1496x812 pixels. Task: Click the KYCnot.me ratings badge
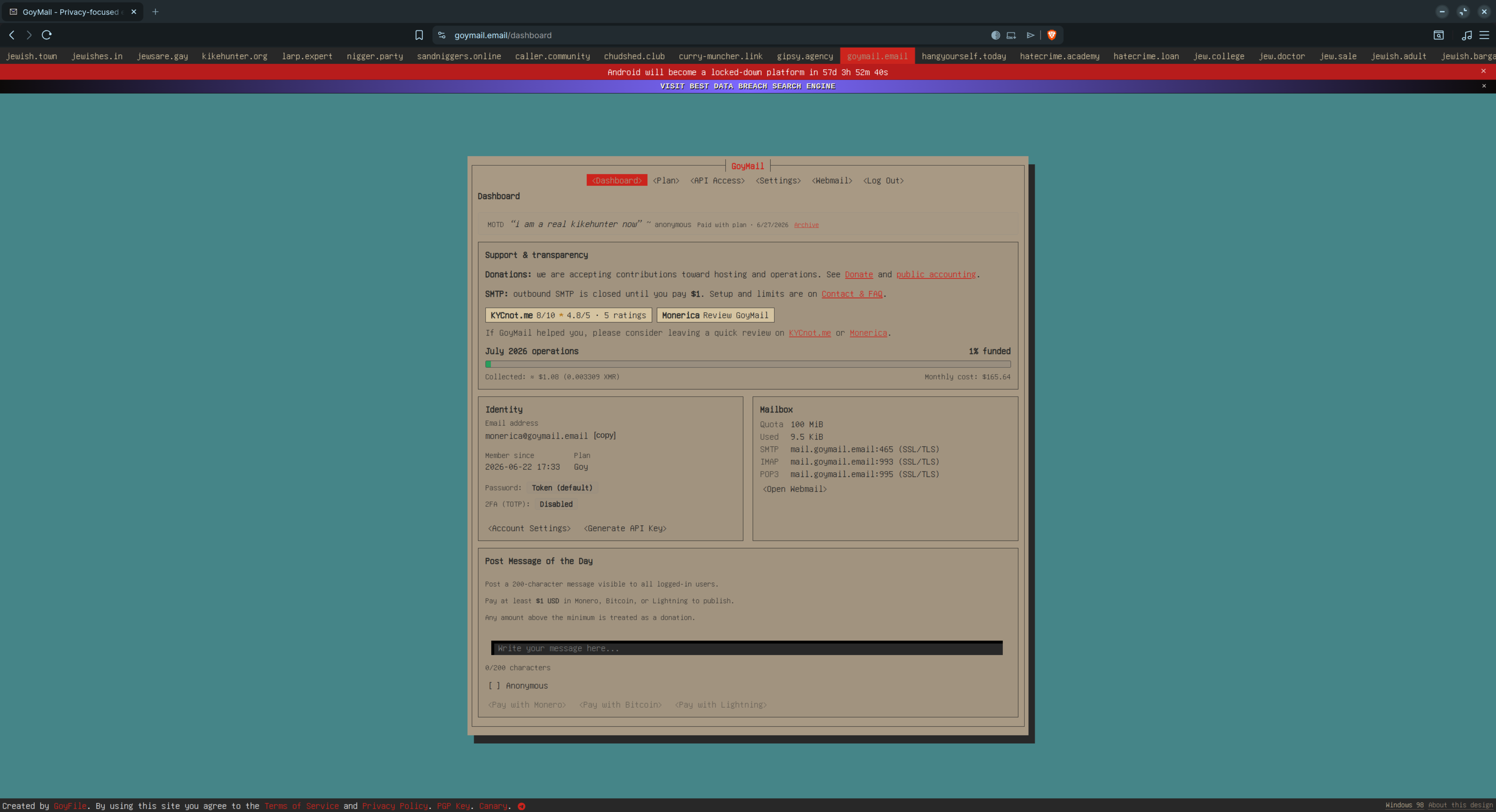[568, 315]
